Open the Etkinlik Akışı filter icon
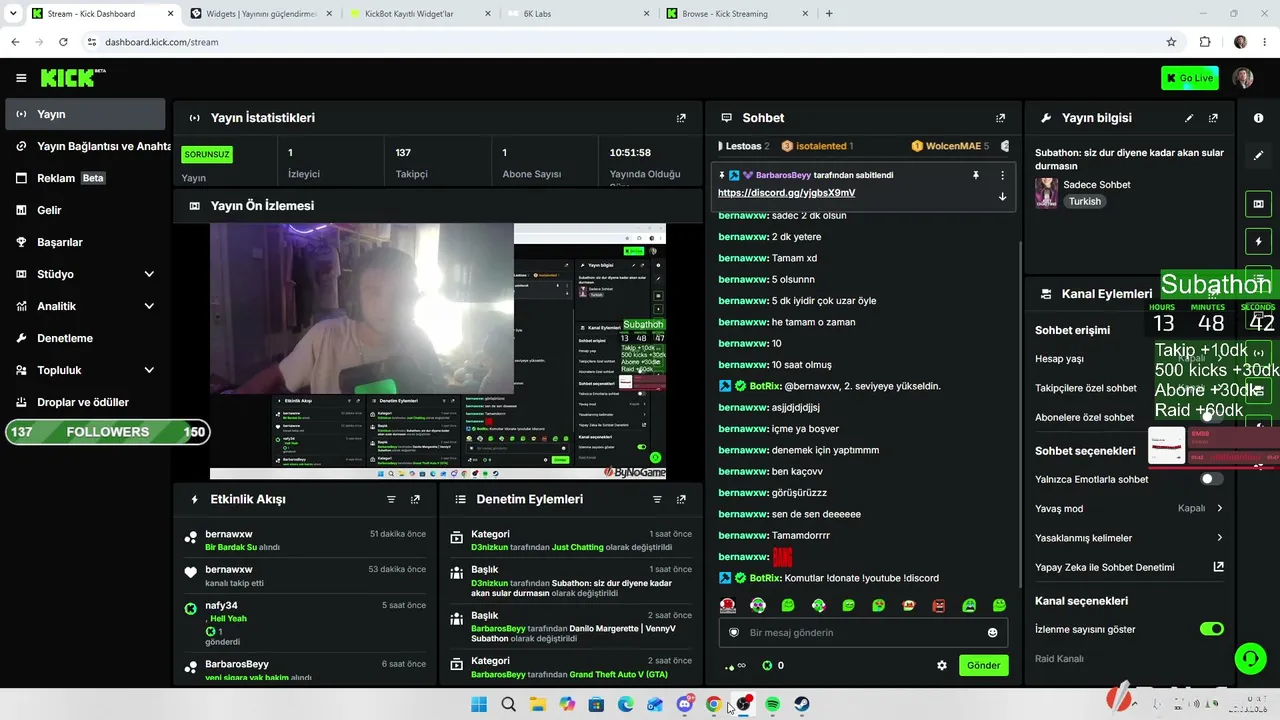This screenshot has width=1280, height=720. coord(391,499)
